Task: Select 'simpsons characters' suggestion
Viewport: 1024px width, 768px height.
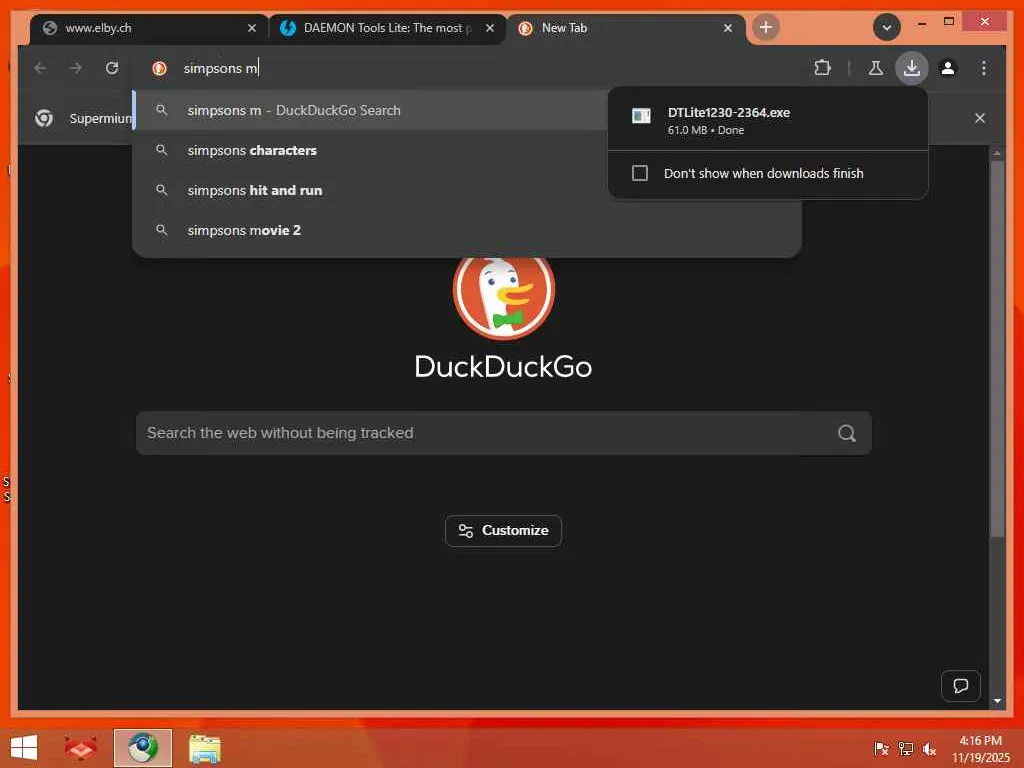Action: tap(370, 150)
